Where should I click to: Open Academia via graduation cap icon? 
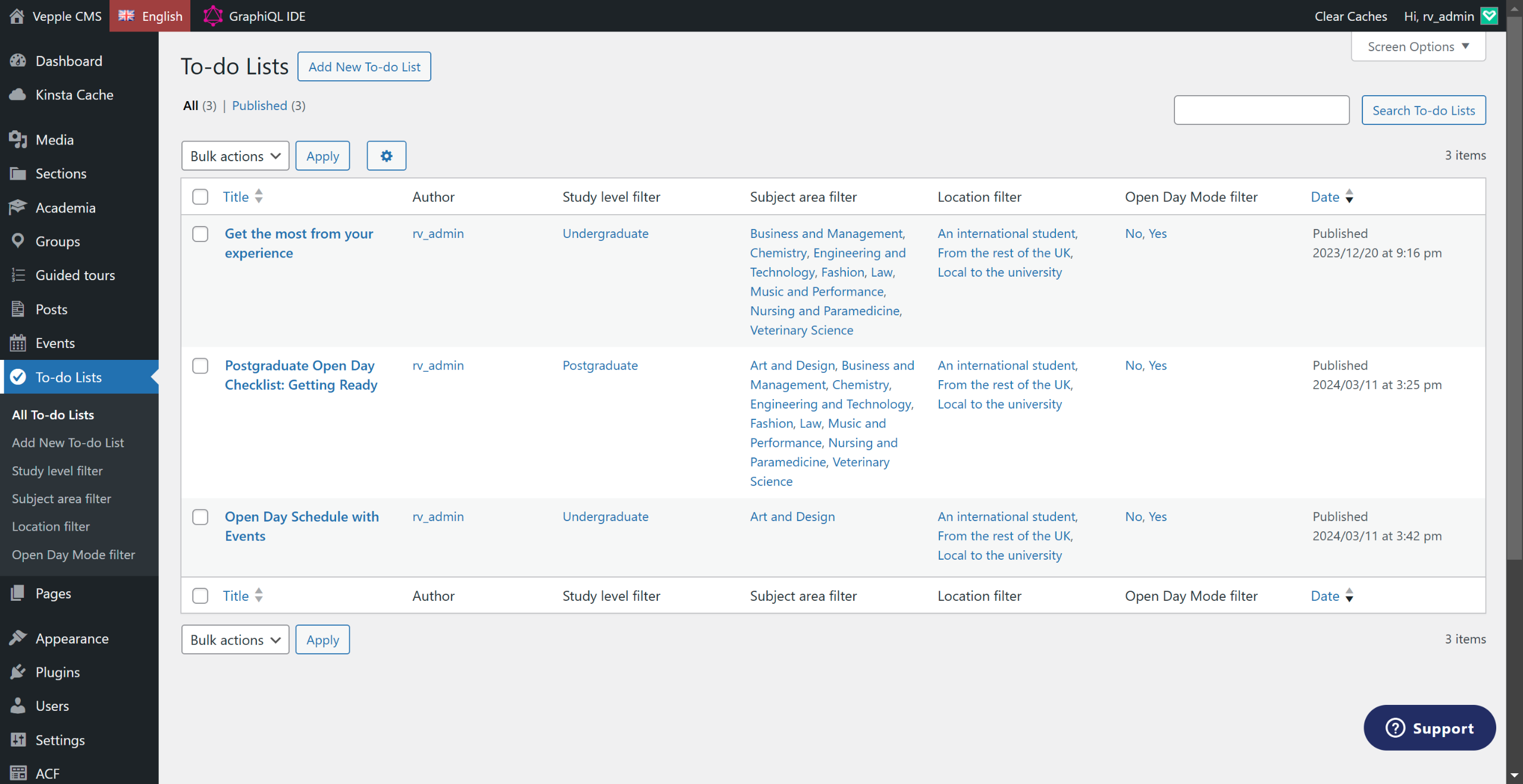(x=18, y=208)
